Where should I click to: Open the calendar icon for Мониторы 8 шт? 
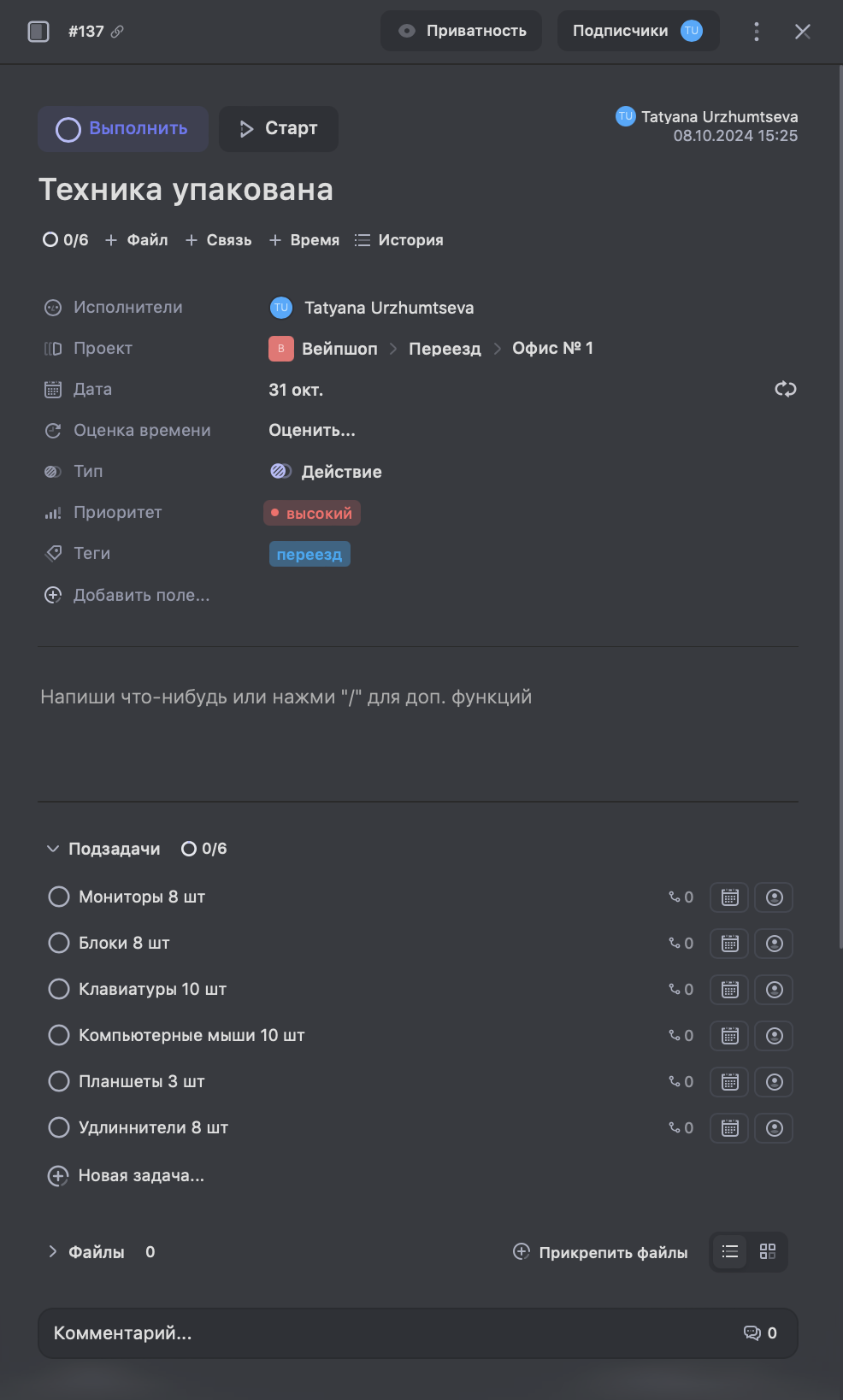coord(729,897)
